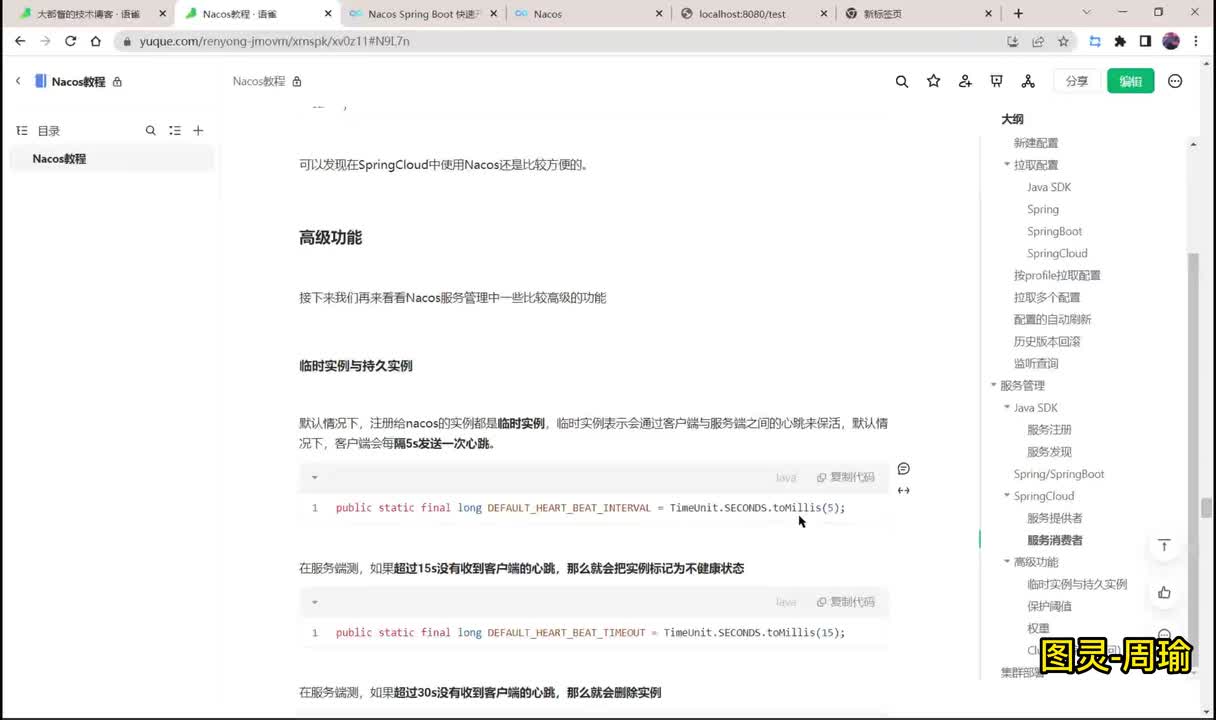
Task: Select Nacos教程 document in the directory
Action: click(112, 159)
